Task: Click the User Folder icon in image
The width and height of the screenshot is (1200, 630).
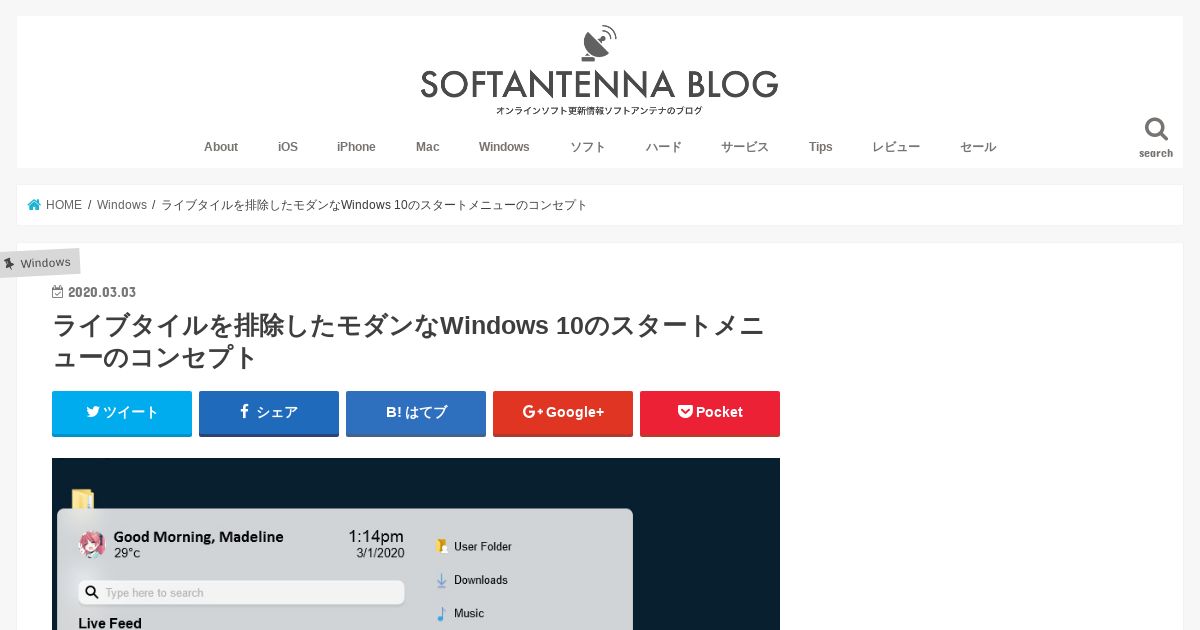Action: pyautogui.click(x=441, y=546)
